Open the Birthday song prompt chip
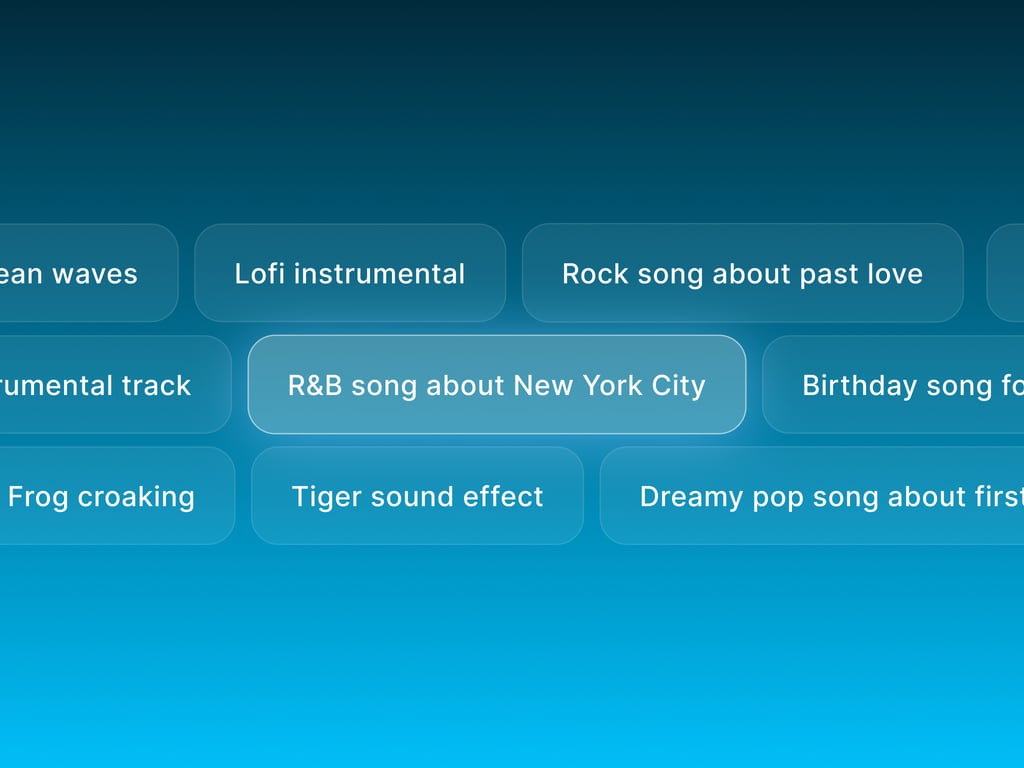The image size is (1024, 768). pos(893,385)
